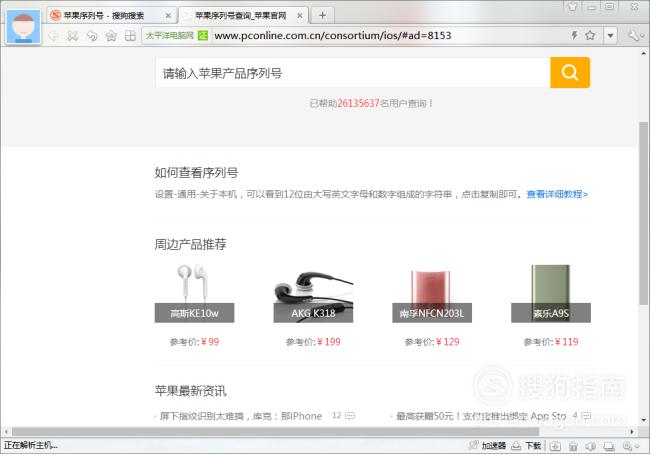Viewport: 650px width, 454px height.
Task: Click the 太平洋电脑网 site label
Action: [x=170, y=36]
